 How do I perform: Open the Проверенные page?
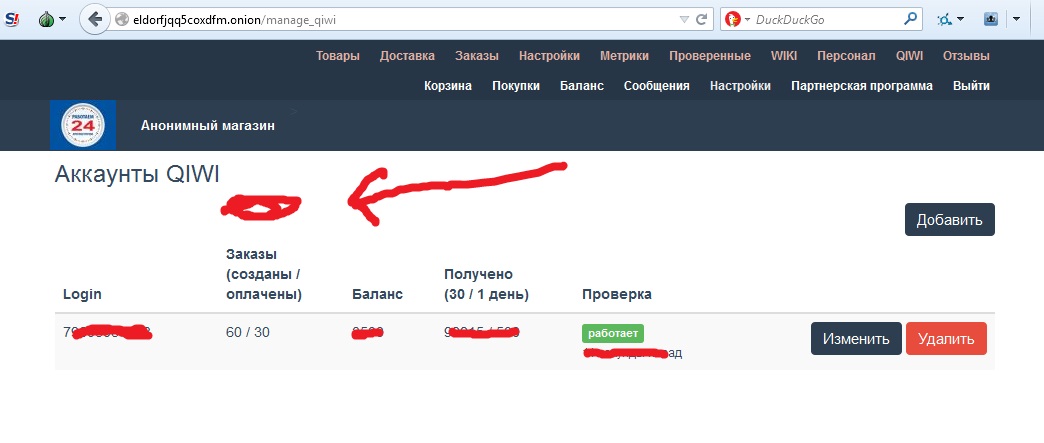click(710, 56)
